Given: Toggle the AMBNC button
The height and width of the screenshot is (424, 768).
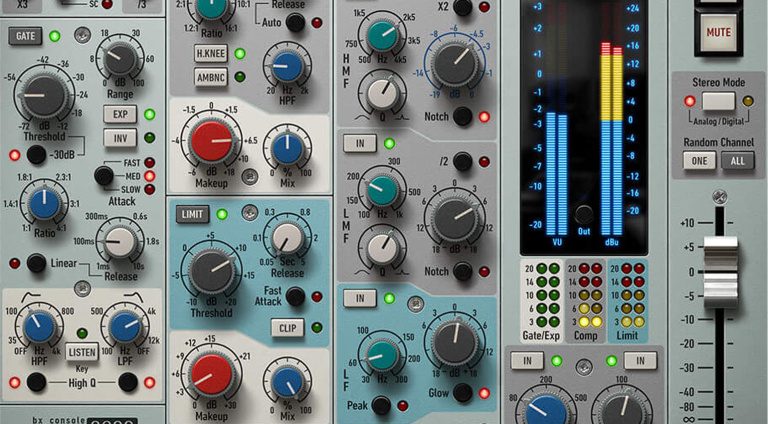Looking at the screenshot, I should 211,77.
